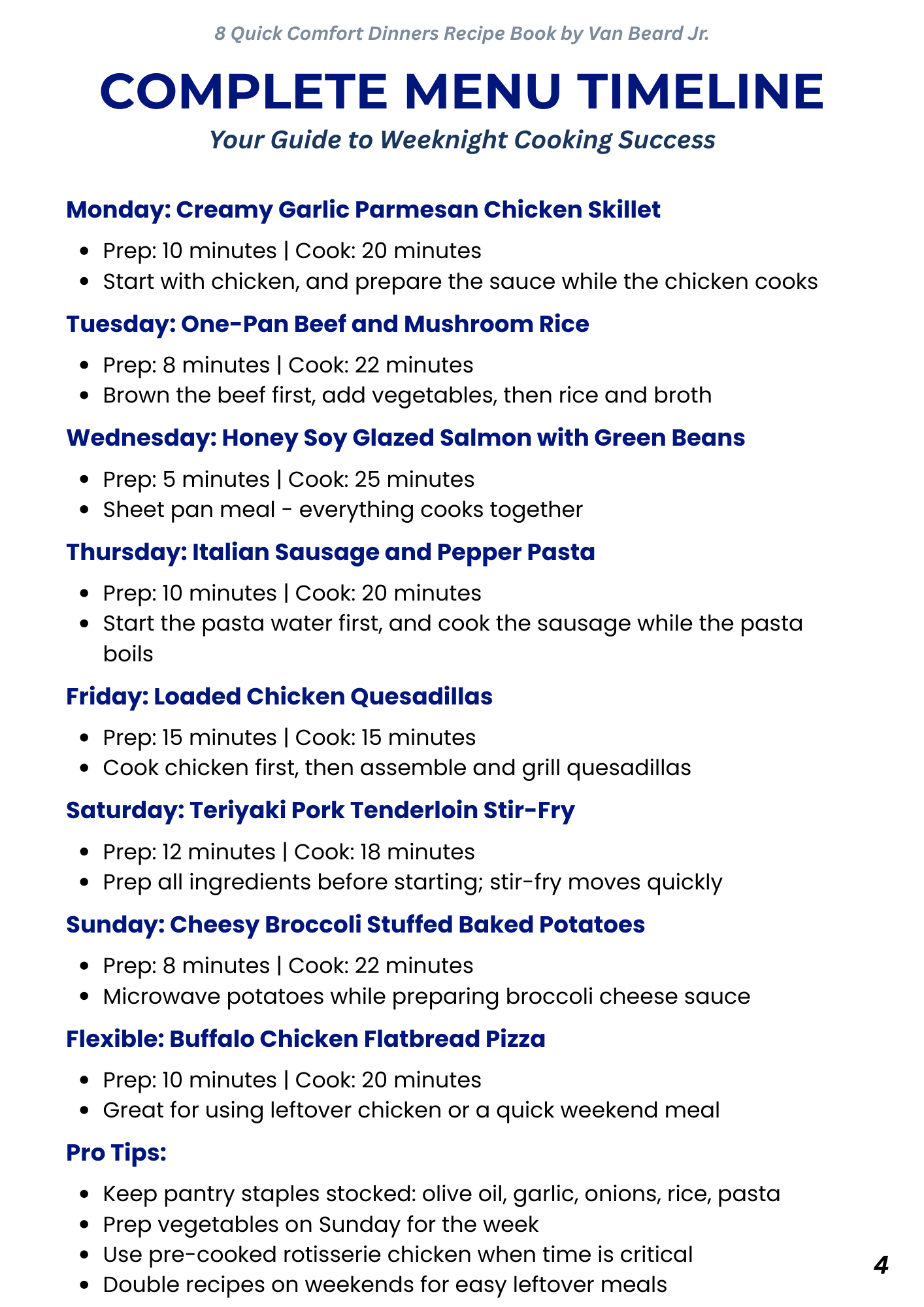Image resolution: width=924 pixels, height=1307 pixels.
Task: Click the "Brown the beef first" line
Action: click(407, 395)
